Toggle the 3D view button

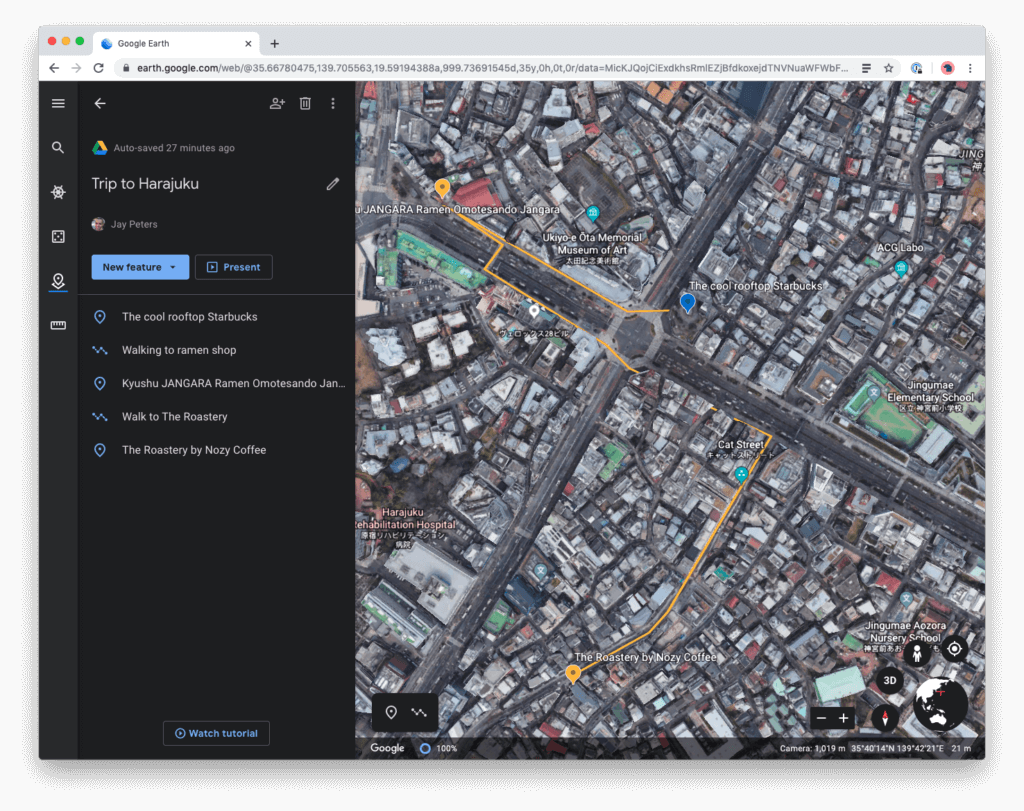[890, 681]
